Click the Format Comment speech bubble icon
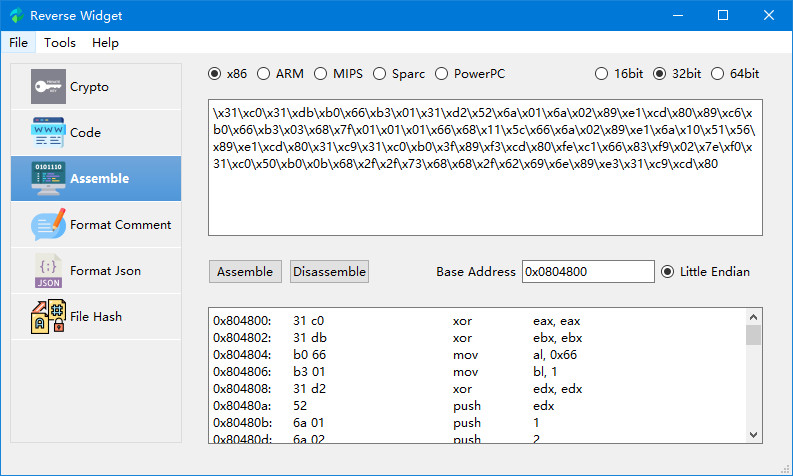Screen dimensions: 793x476 (48, 224)
